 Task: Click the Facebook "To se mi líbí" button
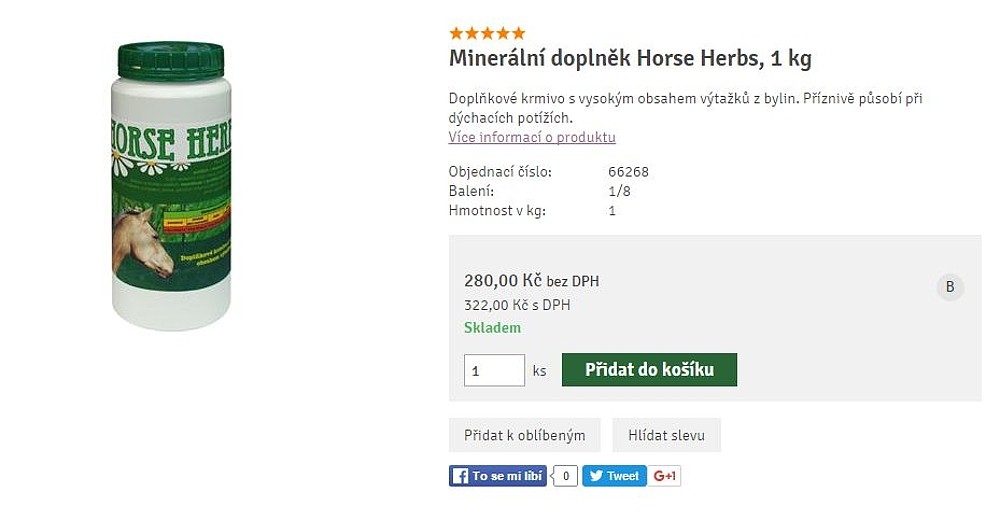[498, 476]
